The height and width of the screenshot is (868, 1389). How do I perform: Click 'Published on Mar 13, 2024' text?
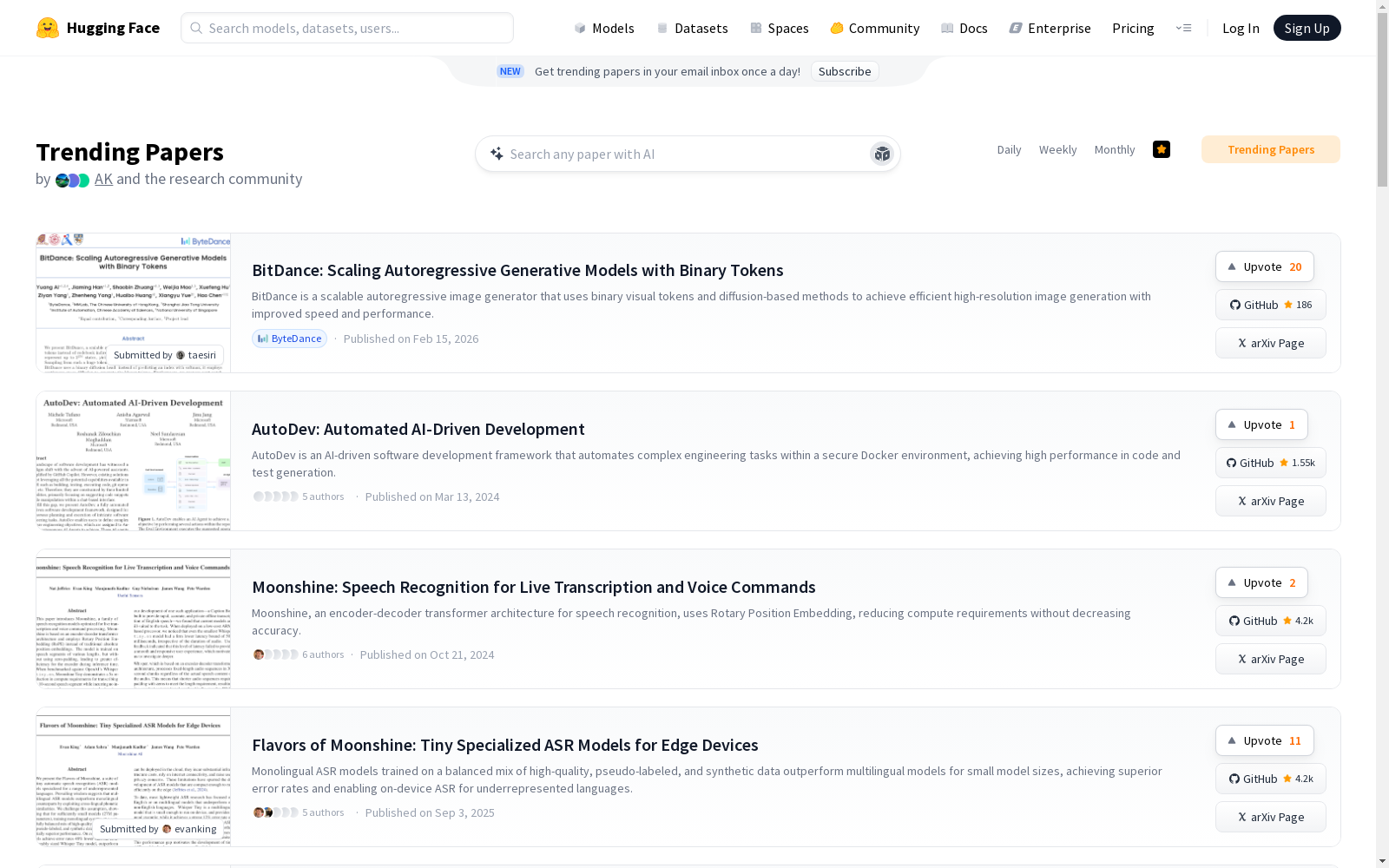coord(432,496)
